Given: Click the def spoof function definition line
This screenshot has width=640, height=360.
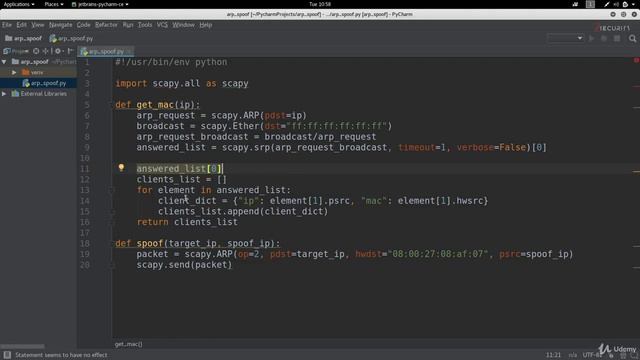Looking at the screenshot, I should point(198,243).
